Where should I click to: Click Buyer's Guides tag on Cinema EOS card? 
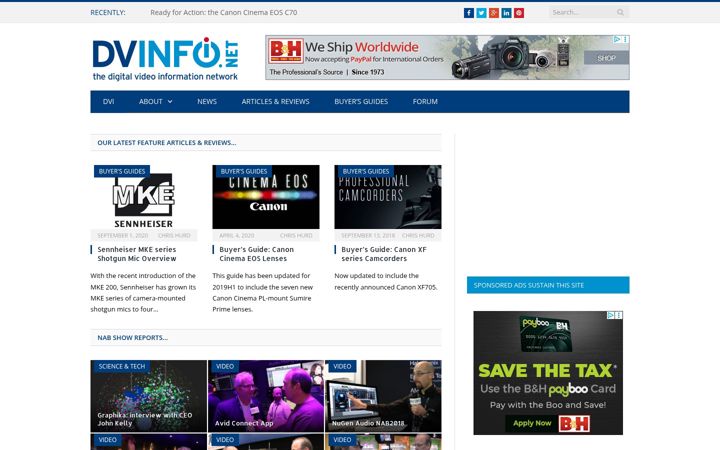[x=244, y=171]
